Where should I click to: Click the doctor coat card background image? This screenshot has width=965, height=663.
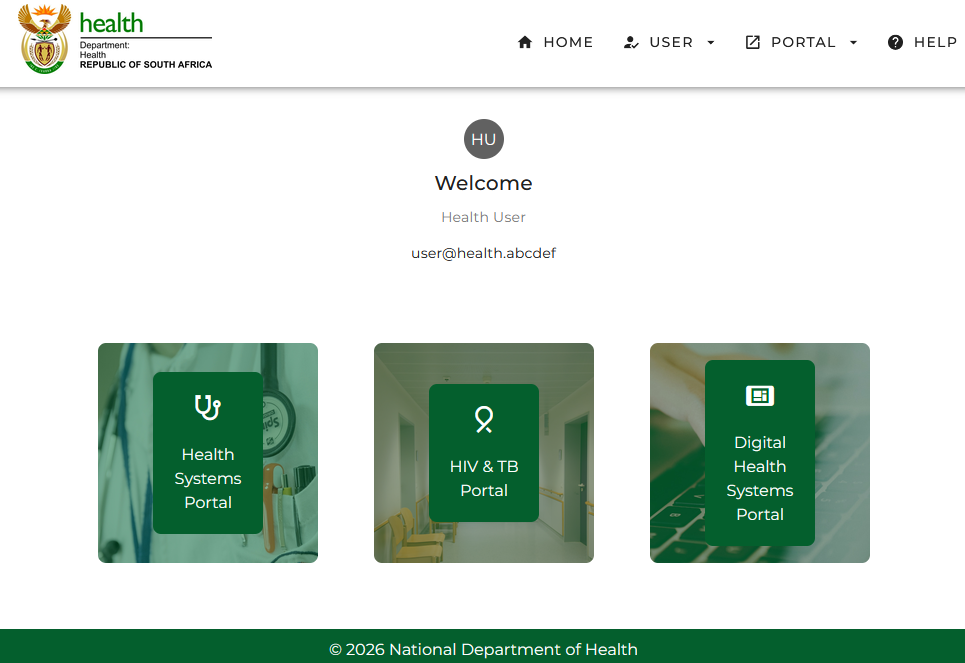point(126,453)
